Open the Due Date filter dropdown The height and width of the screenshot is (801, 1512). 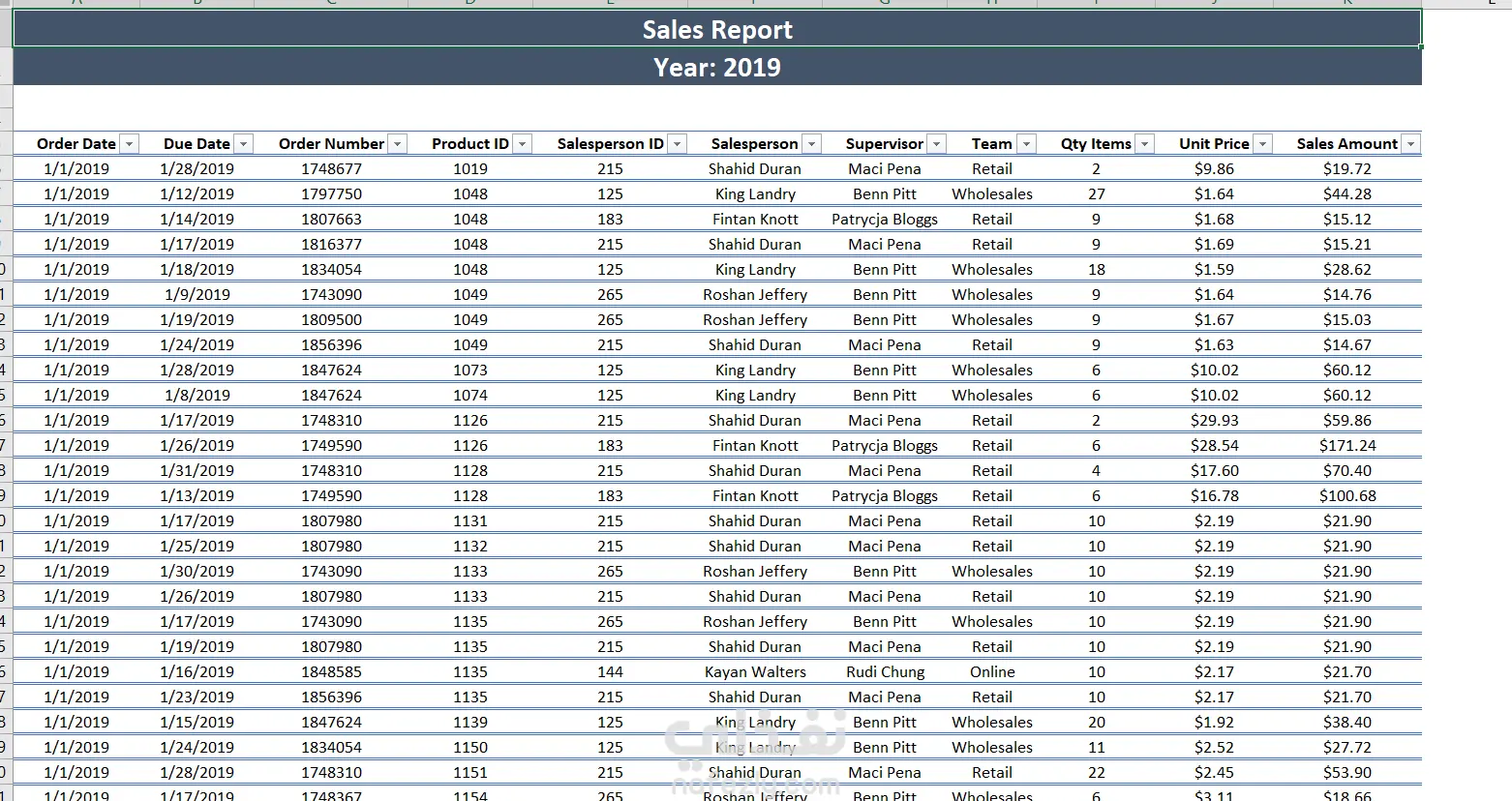[x=243, y=144]
